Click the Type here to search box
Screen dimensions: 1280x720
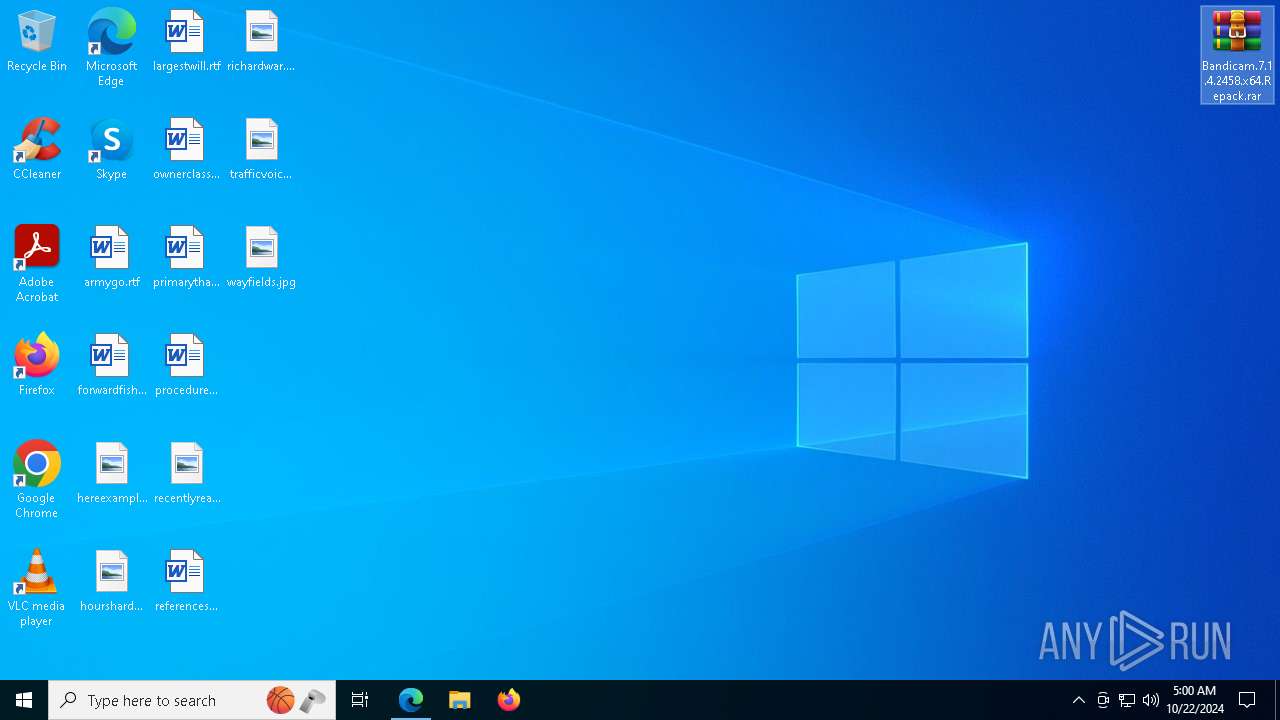[x=192, y=700]
